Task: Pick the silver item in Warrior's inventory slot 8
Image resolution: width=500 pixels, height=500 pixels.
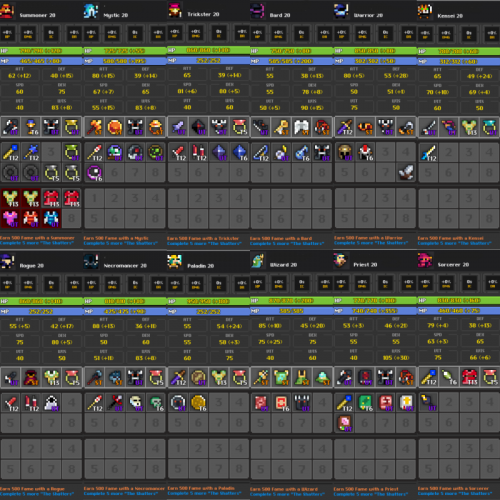Action: pos(406,172)
